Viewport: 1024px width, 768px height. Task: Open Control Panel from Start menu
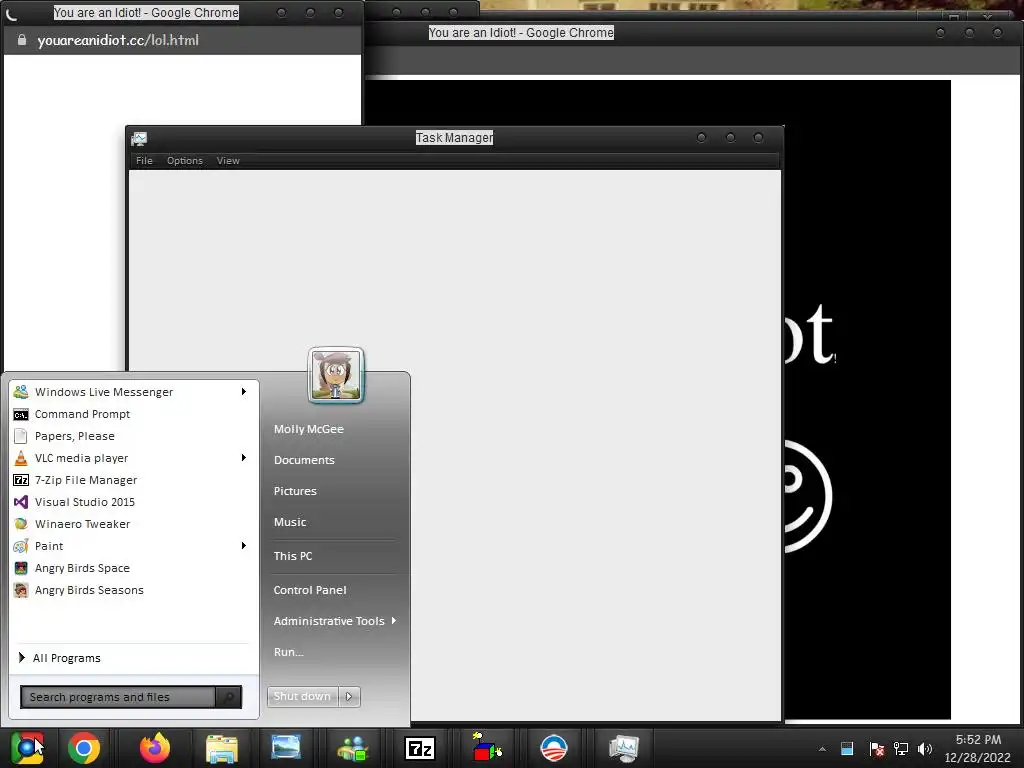[310, 590]
